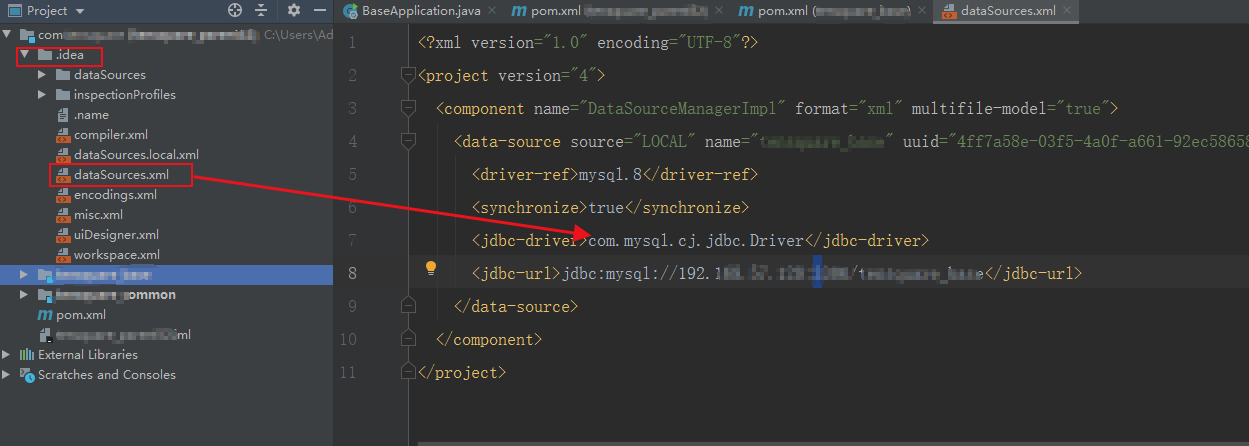This screenshot has height=446, width=1249.
Task: Click the misc.xml file icon
Action: tap(63, 215)
